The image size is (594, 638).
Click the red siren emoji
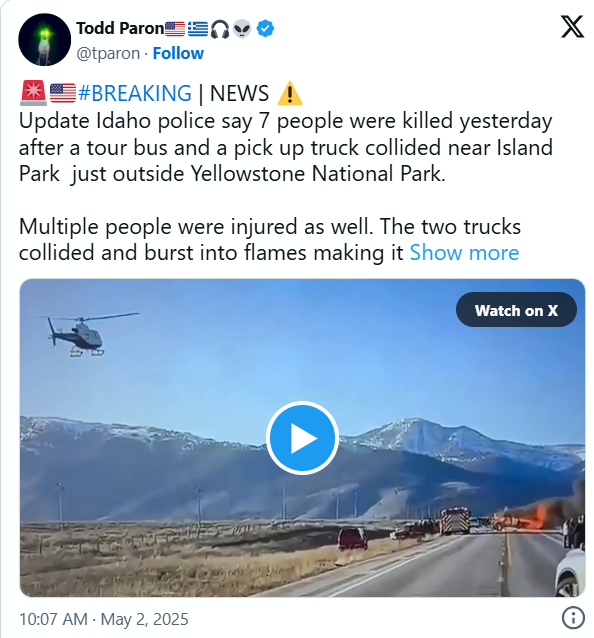point(33,93)
